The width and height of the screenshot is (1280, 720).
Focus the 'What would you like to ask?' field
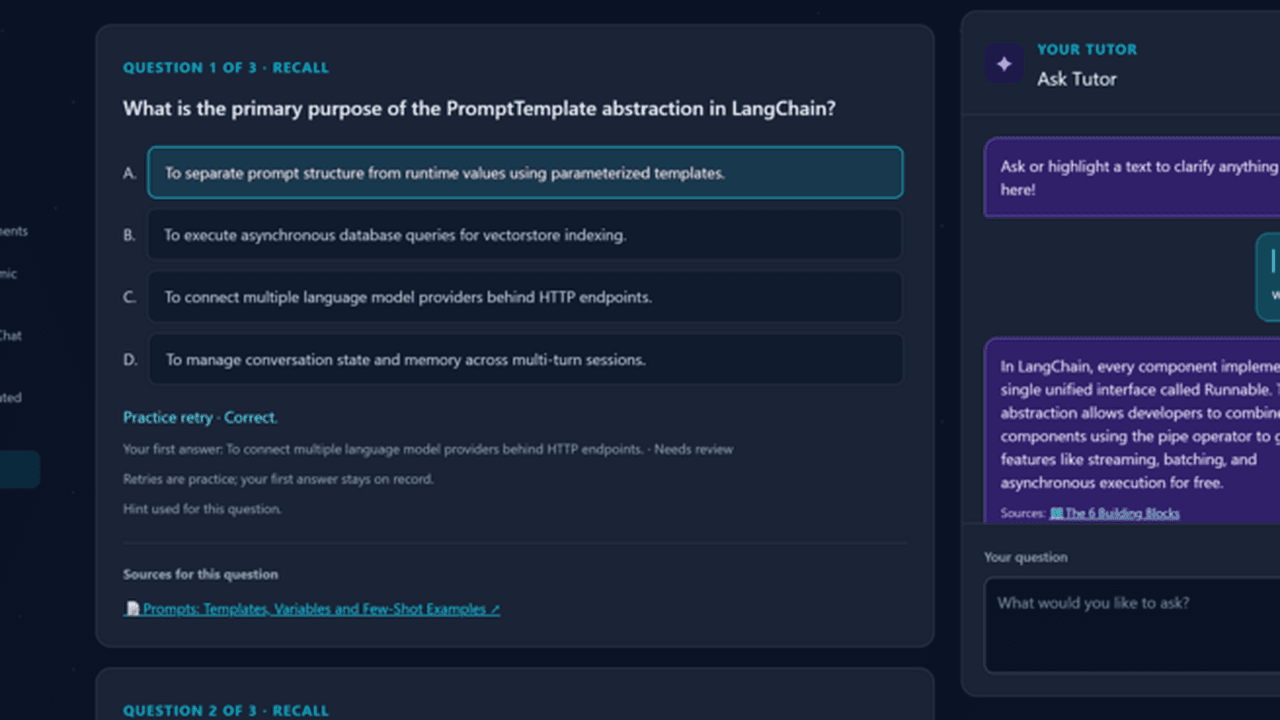[1132, 625]
